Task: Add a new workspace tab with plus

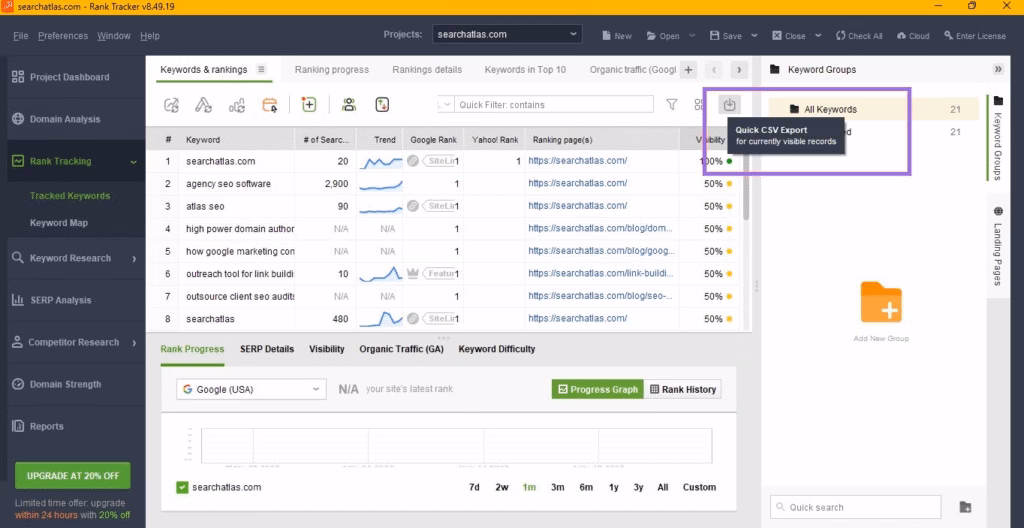Action: point(688,70)
